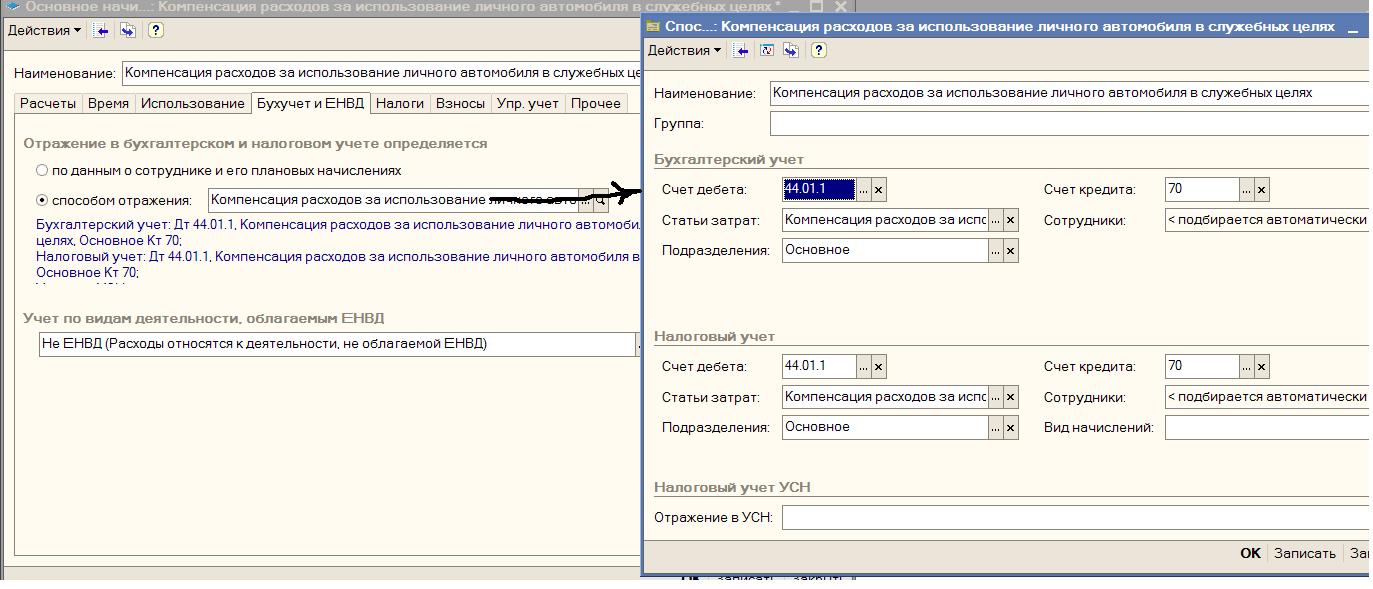This screenshot has height=589, width=1373.
Task: Click the Записать button in the dialog
Action: click(x=1304, y=553)
